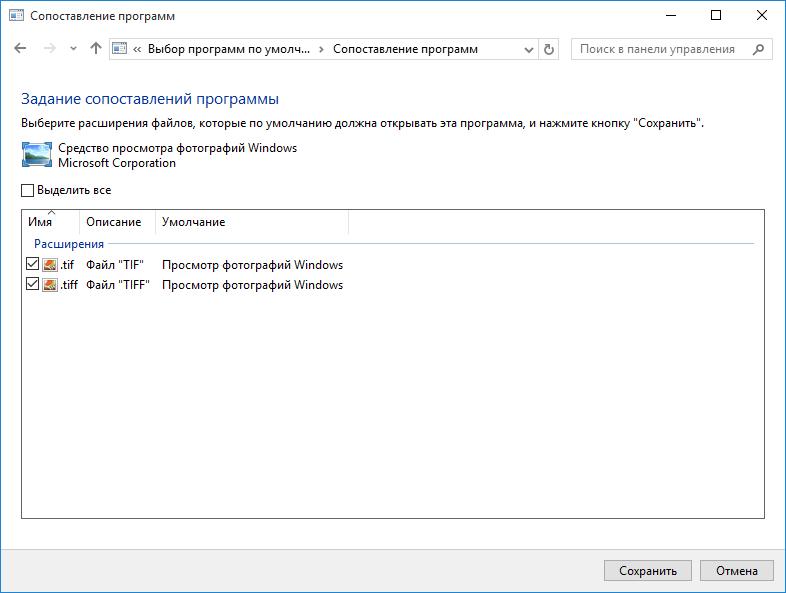Sort by the Имя column header

click(x=51, y=222)
